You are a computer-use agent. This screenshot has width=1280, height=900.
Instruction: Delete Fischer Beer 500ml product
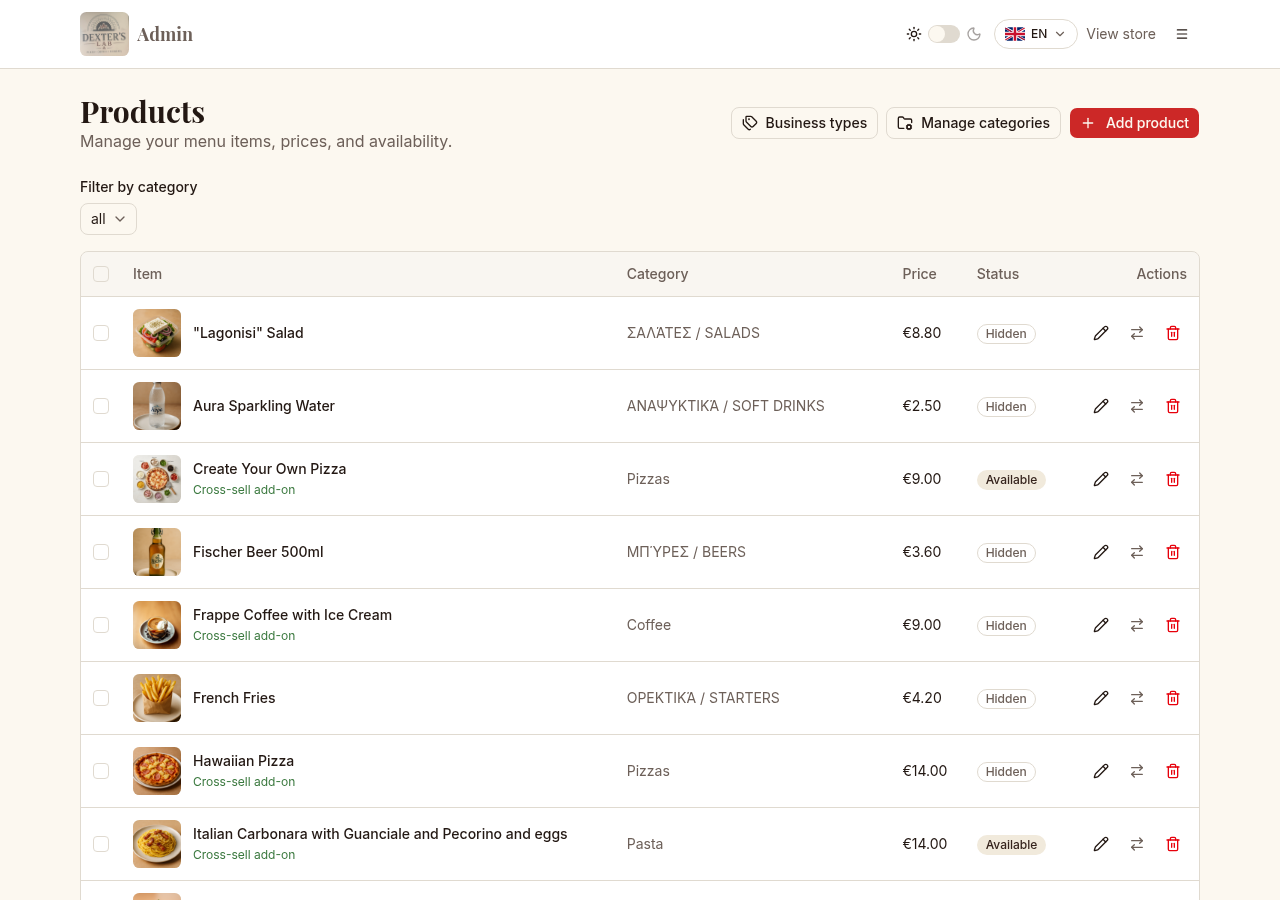(1173, 552)
